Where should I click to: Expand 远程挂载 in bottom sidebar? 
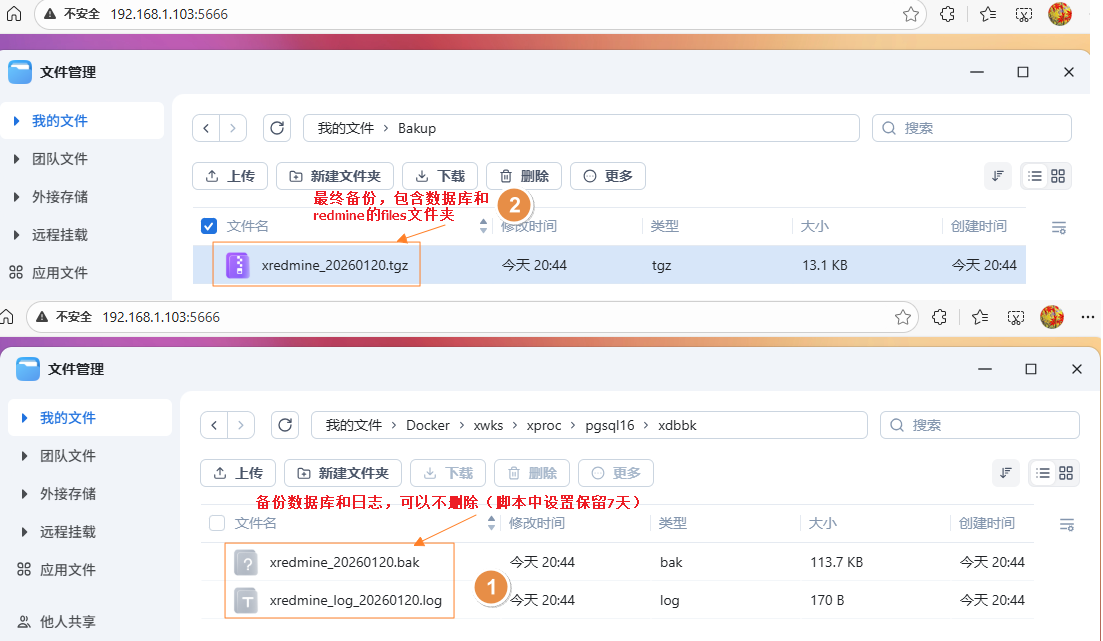tap(25, 532)
